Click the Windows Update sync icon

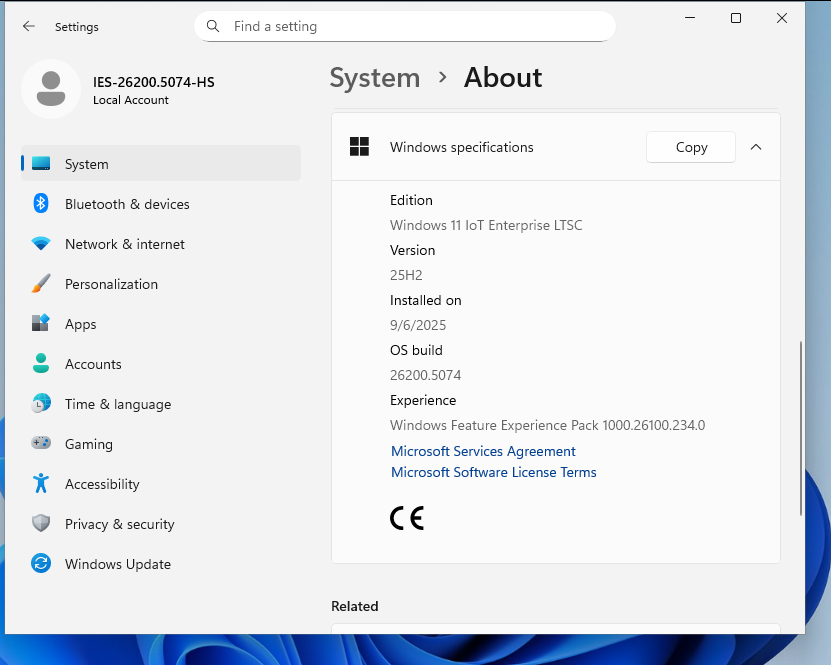(x=41, y=563)
